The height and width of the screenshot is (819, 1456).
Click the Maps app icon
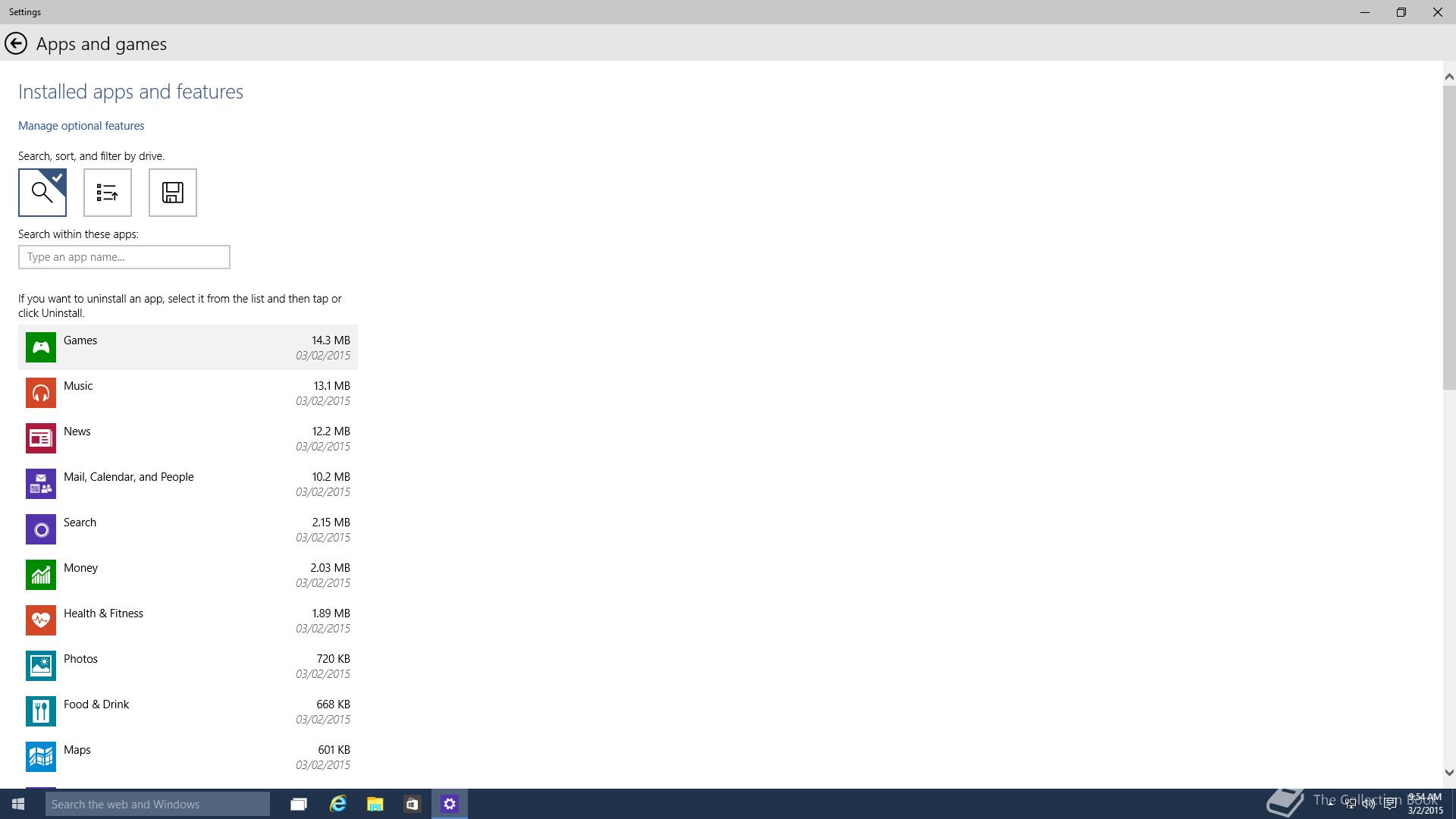click(x=41, y=757)
